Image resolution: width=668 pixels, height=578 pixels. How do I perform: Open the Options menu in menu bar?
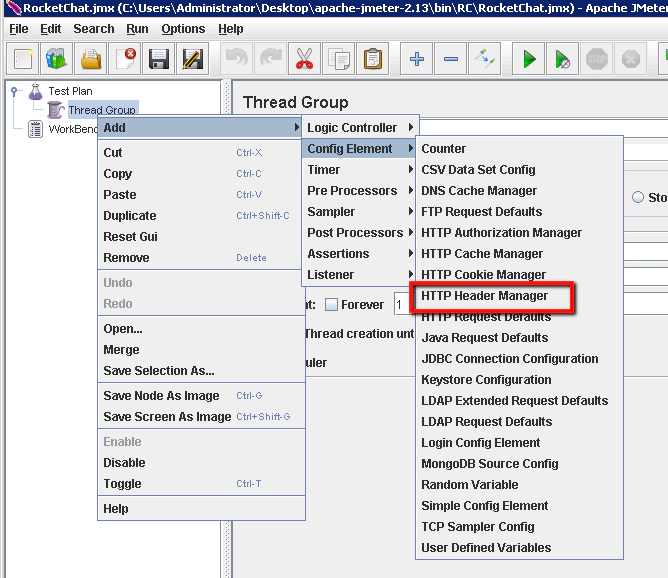tap(183, 29)
